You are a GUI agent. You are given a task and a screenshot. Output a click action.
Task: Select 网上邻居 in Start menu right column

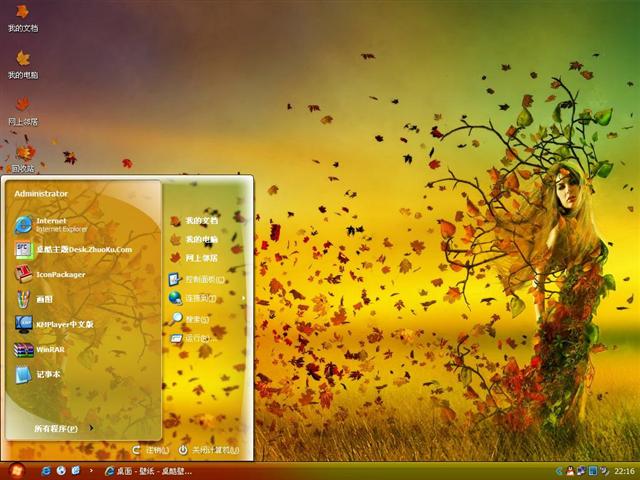194,258
